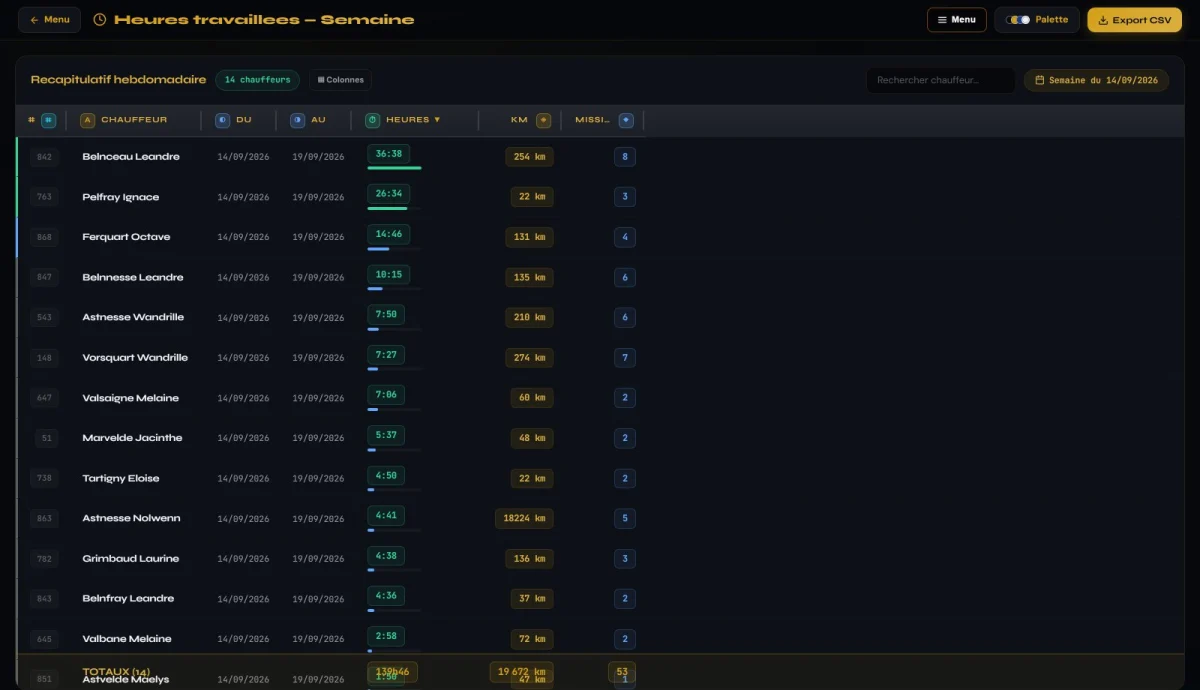
Task: Select driver name Ferquart Octave
Action: pos(126,237)
